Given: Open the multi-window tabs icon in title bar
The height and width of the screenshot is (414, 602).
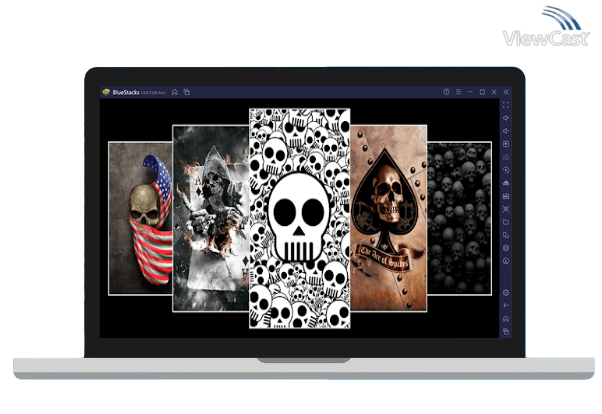Looking at the screenshot, I should [187, 92].
